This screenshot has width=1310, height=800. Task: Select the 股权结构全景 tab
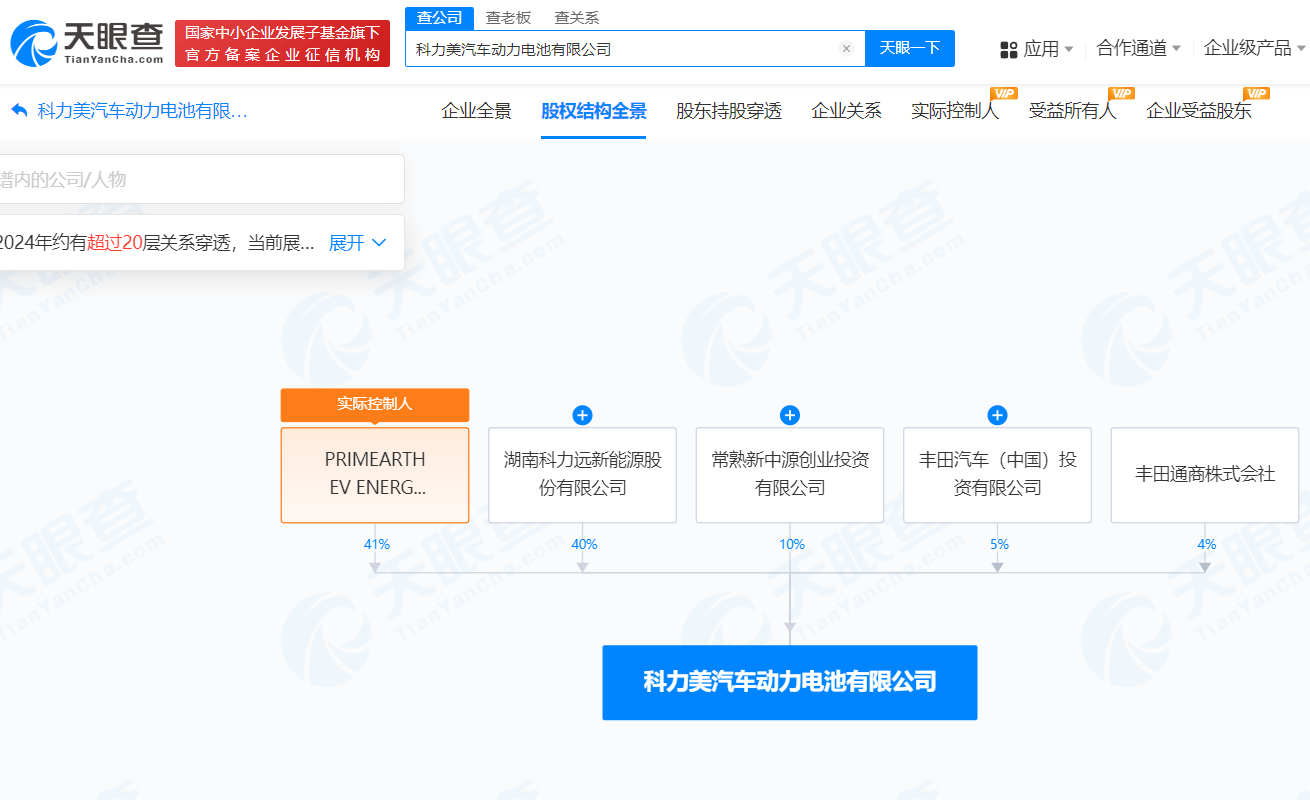[594, 111]
